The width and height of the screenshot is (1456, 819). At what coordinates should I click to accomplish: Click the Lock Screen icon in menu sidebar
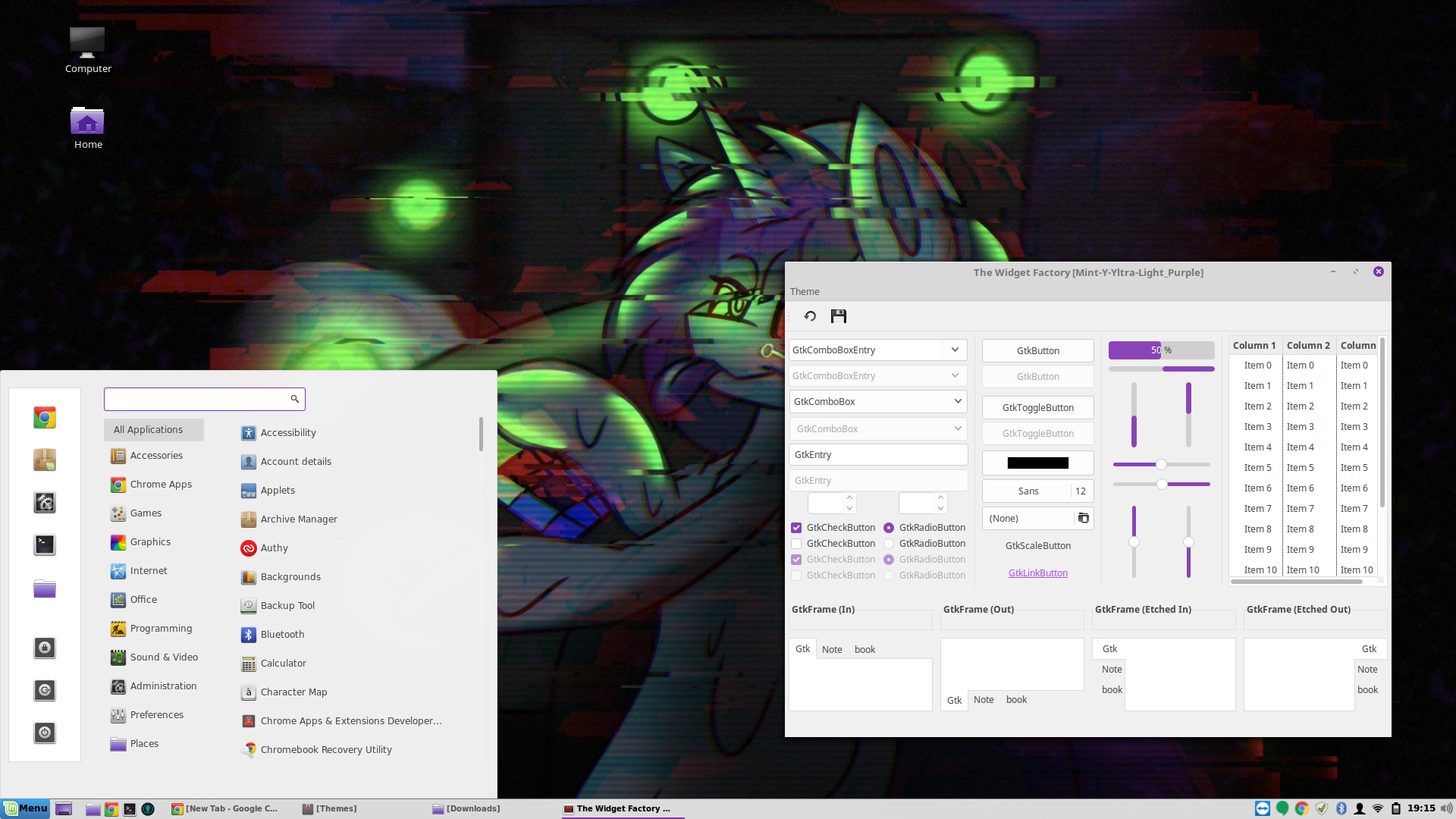(45, 648)
